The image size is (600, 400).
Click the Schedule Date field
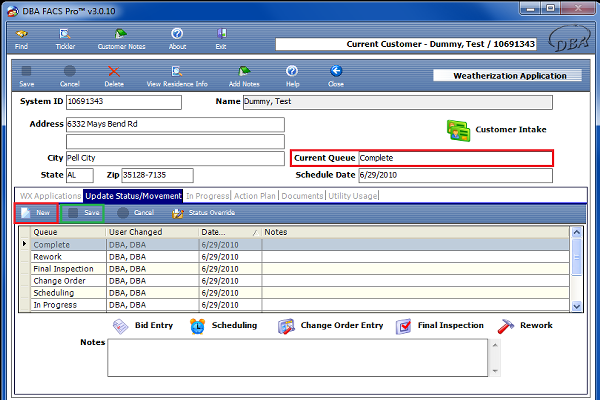(455, 175)
